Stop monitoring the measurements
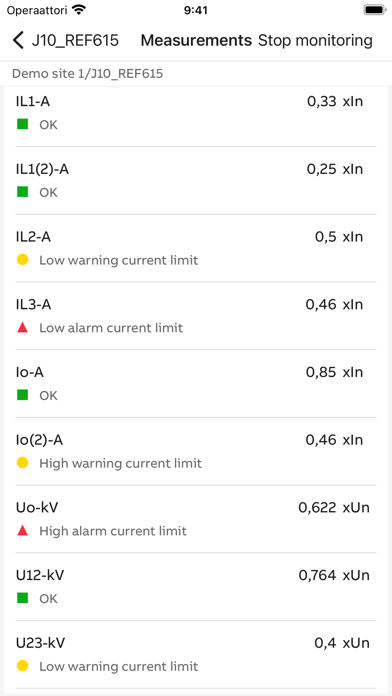Viewport: 392px width, 696px height. (315, 40)
